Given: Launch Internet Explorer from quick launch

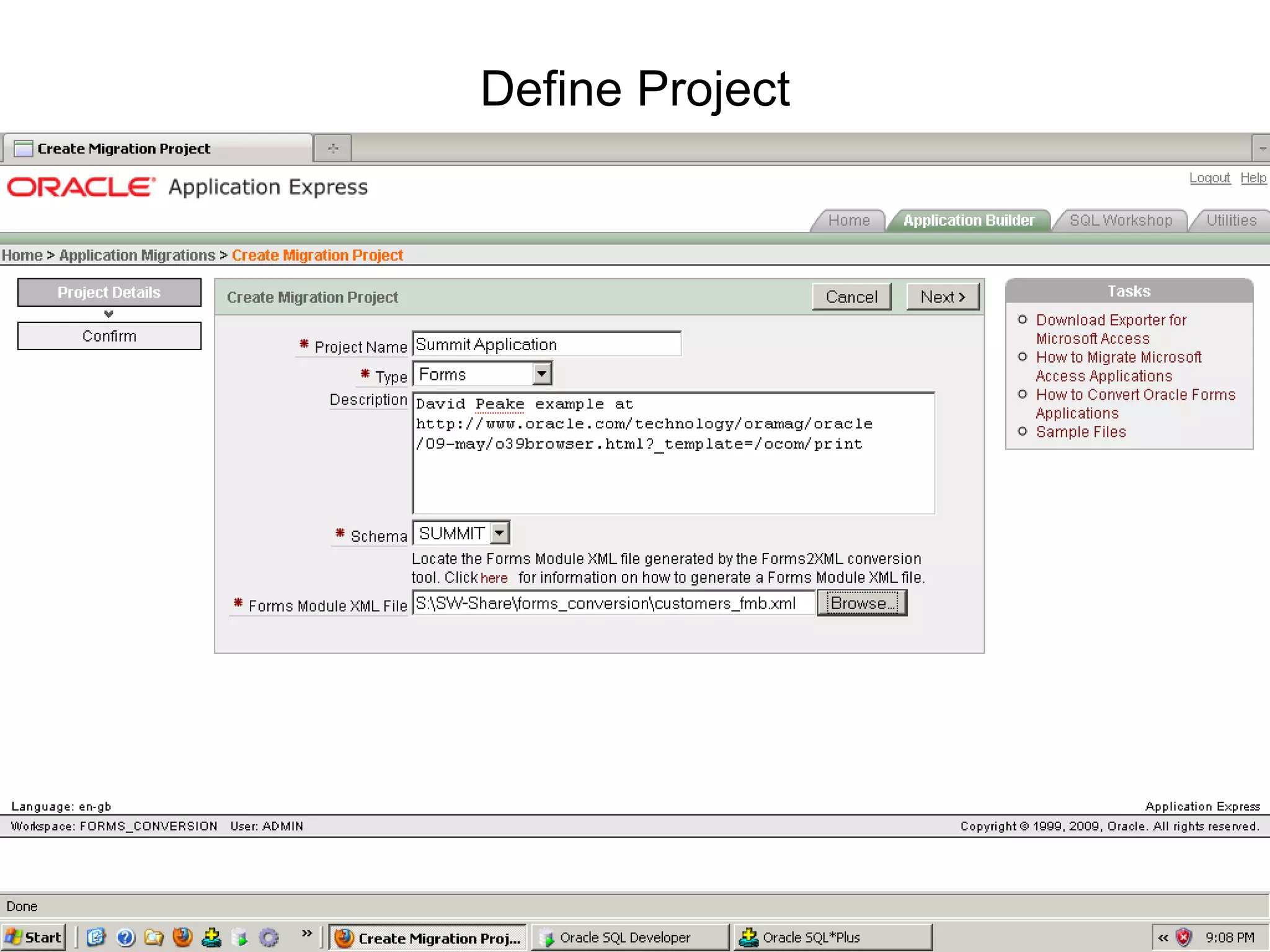Looking at the screenshot, I should click(96, 937).
